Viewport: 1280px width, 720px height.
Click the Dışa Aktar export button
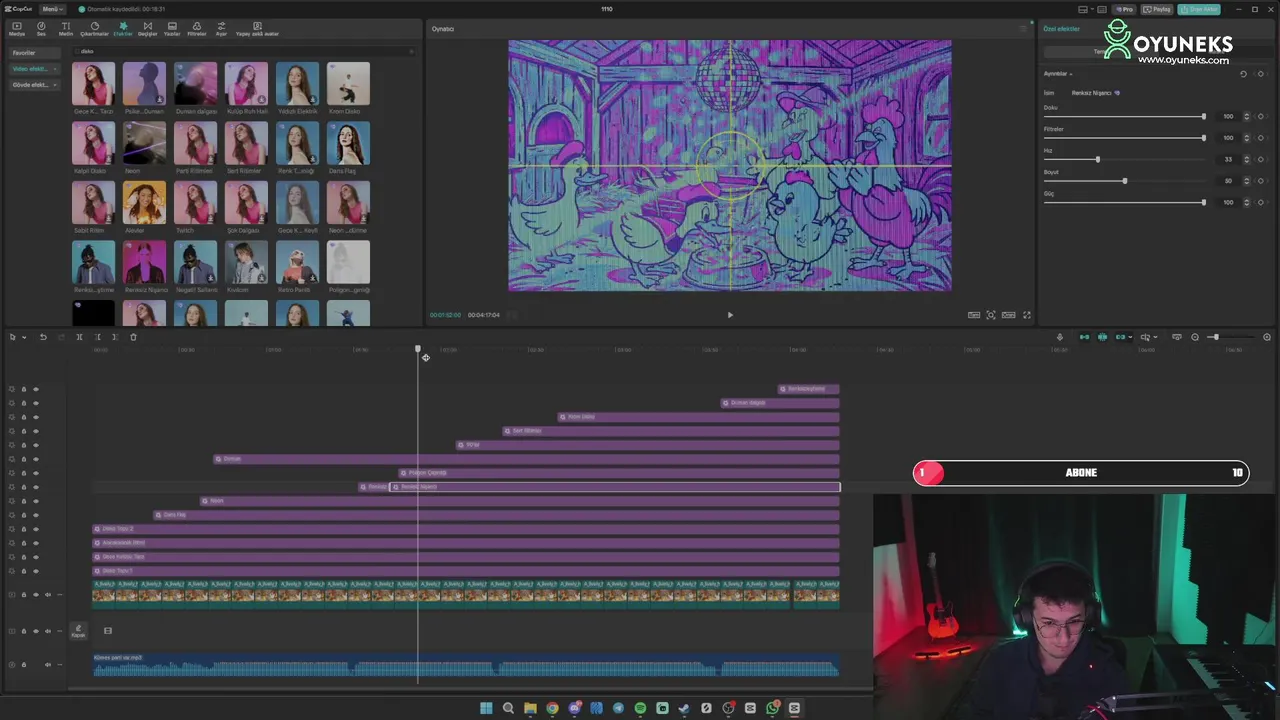coord(1199,9)
